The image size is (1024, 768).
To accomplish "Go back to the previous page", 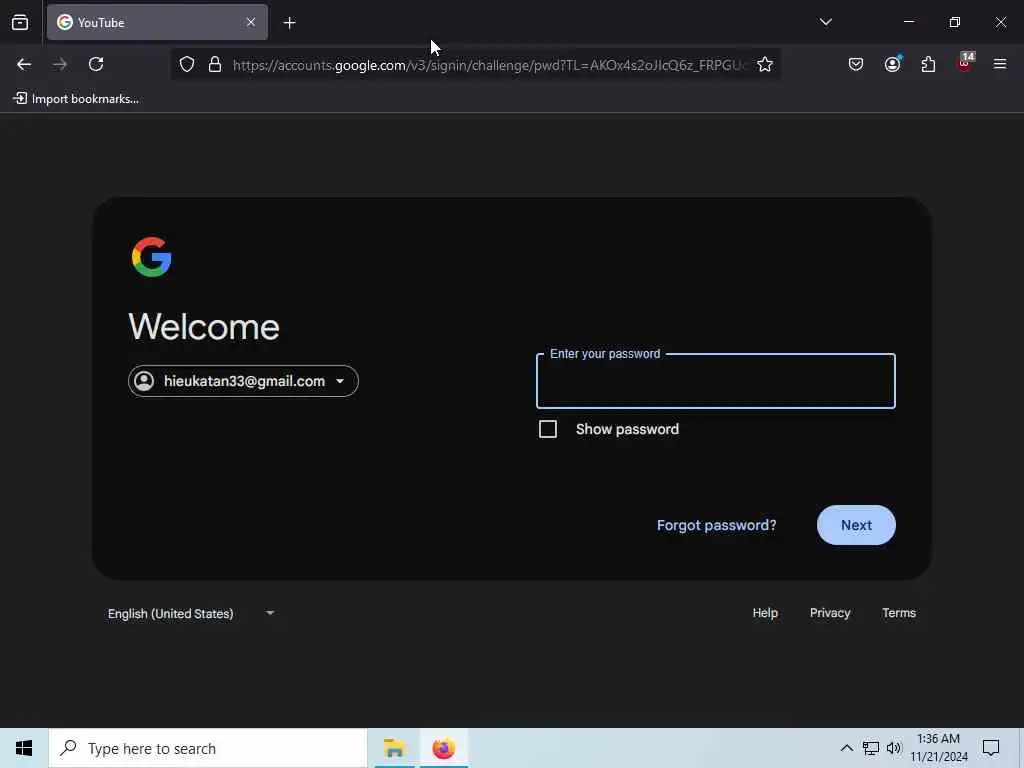I will 24,64.
